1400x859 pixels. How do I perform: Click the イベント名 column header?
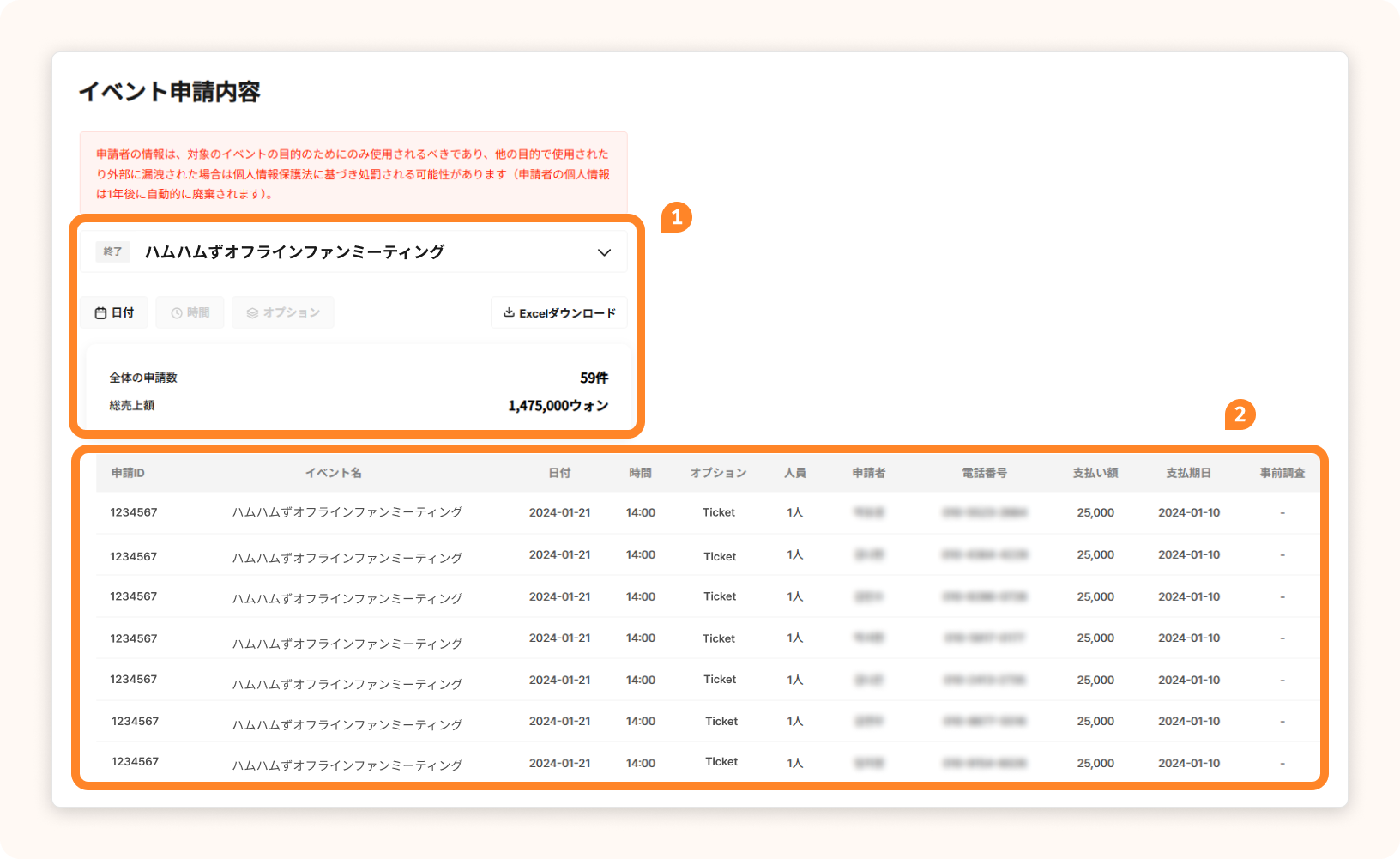[x=334, y=473]
